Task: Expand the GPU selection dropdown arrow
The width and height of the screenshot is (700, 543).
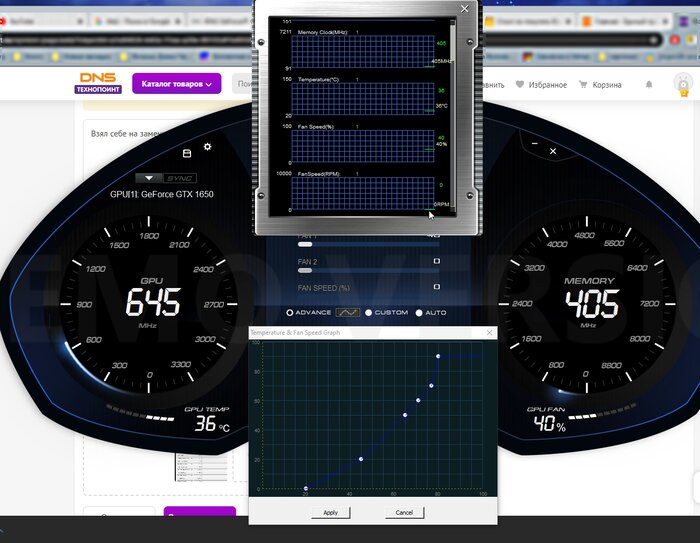Action: tap(149, 178)
